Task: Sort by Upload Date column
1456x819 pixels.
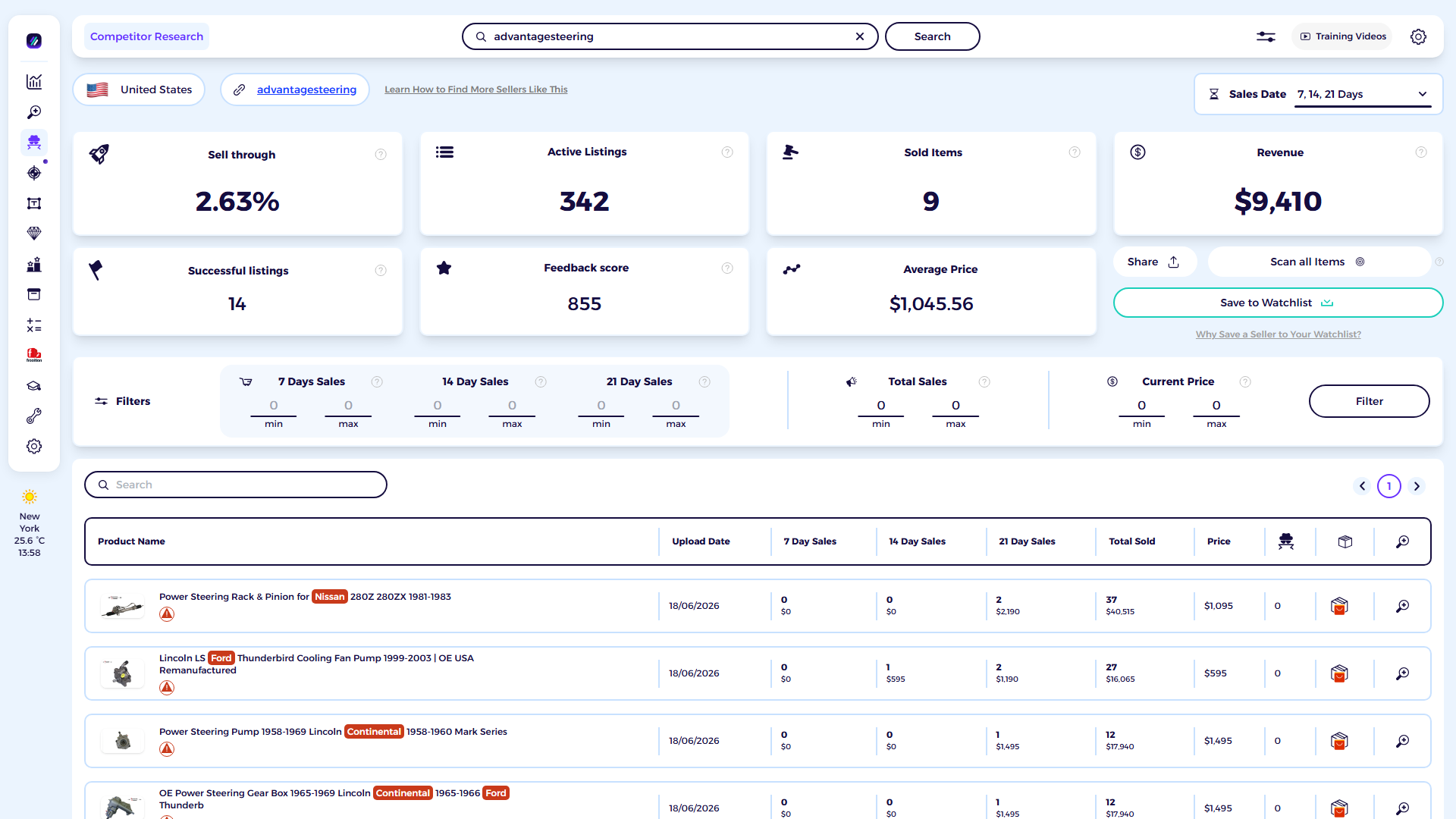Action: click(x=701, y=541)
